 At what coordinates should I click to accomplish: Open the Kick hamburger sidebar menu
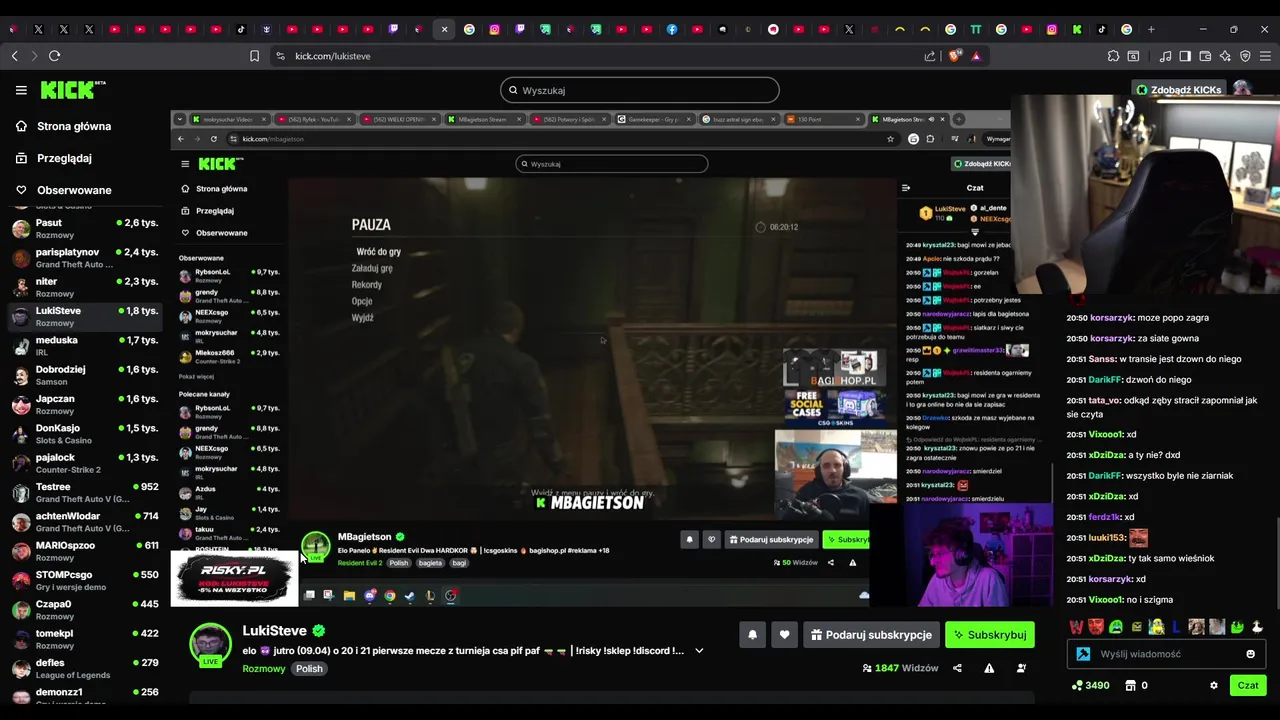21,90
